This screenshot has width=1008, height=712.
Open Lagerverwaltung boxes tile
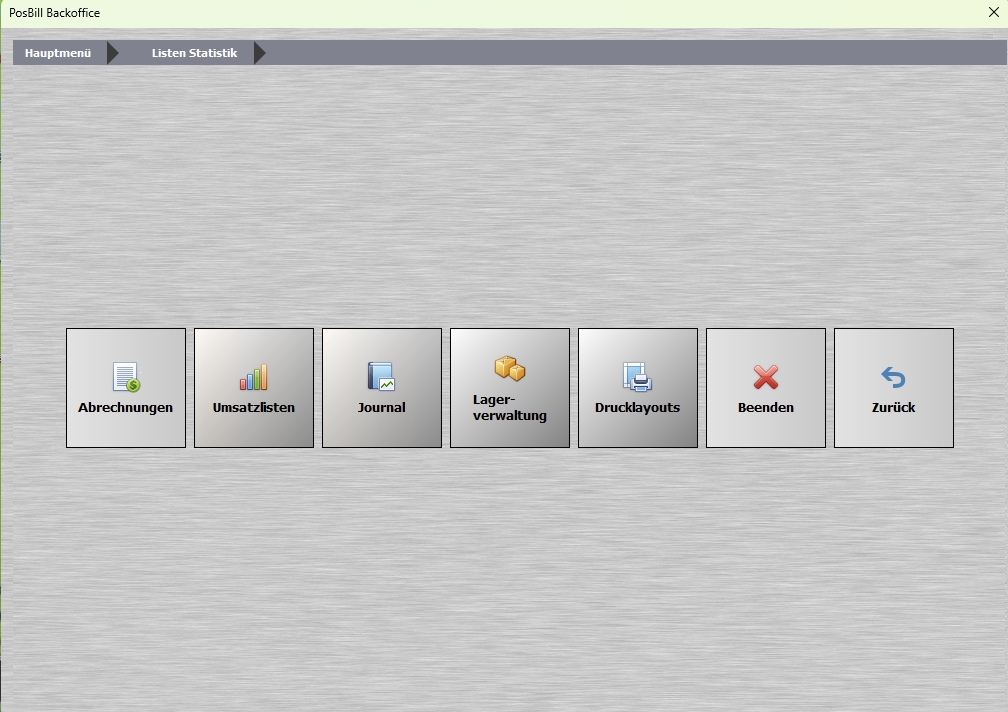[510, 388]
